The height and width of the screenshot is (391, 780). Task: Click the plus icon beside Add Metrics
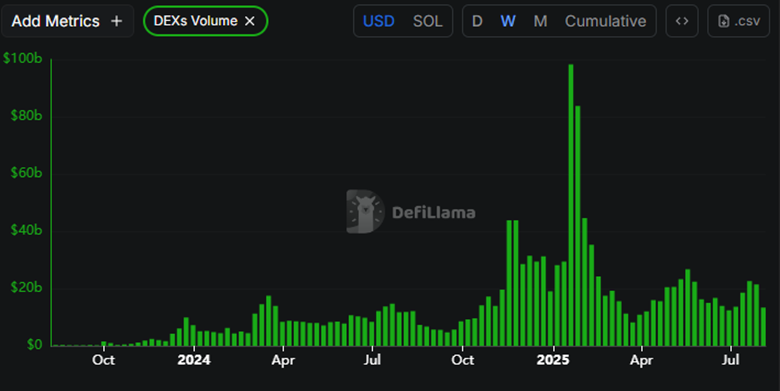[116, 21]
